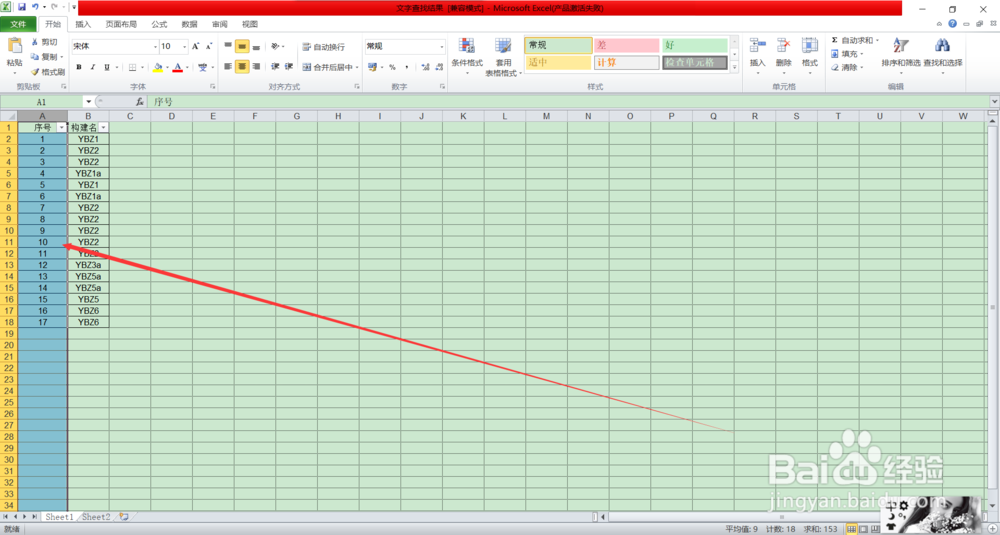Switch to the 公式 ribbon tab
1000x535 pixels.
(159, 24)
